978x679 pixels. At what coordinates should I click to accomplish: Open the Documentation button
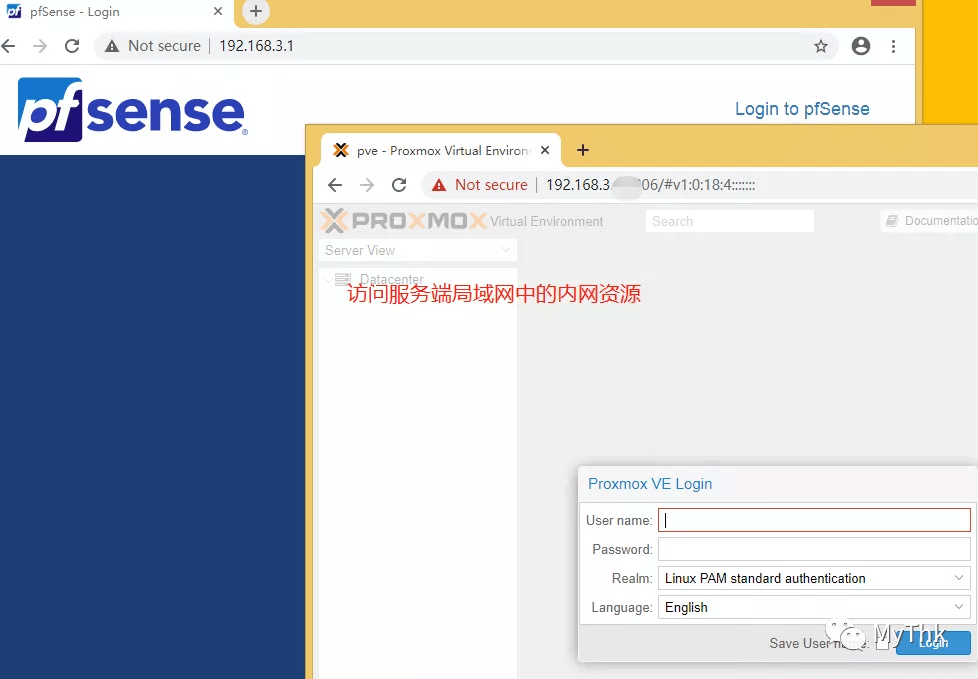(x=930, y=221)
